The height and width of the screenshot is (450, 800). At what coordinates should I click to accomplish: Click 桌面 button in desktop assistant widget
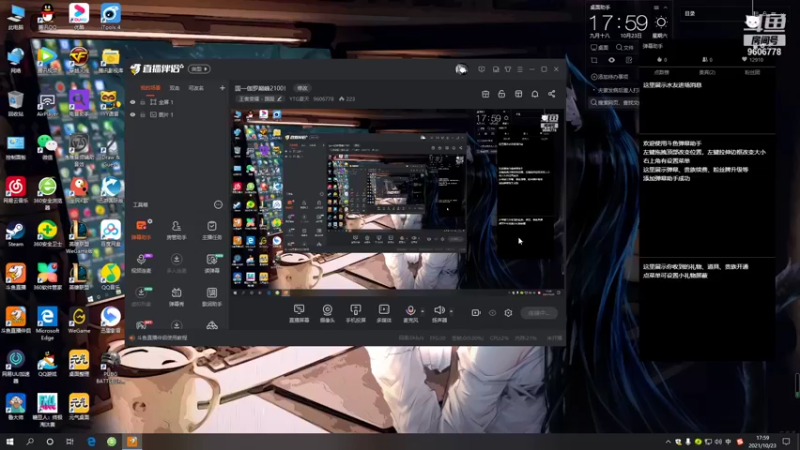pyautogui.click(x=599, y=47)
